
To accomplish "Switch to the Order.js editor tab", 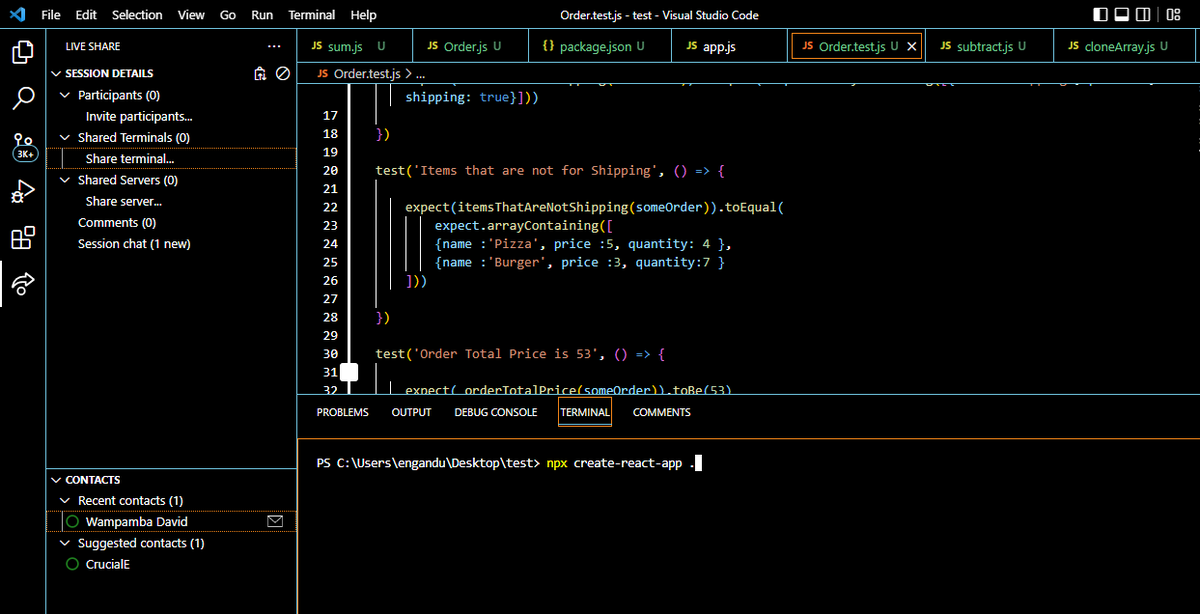I will [x=468, y=47].
